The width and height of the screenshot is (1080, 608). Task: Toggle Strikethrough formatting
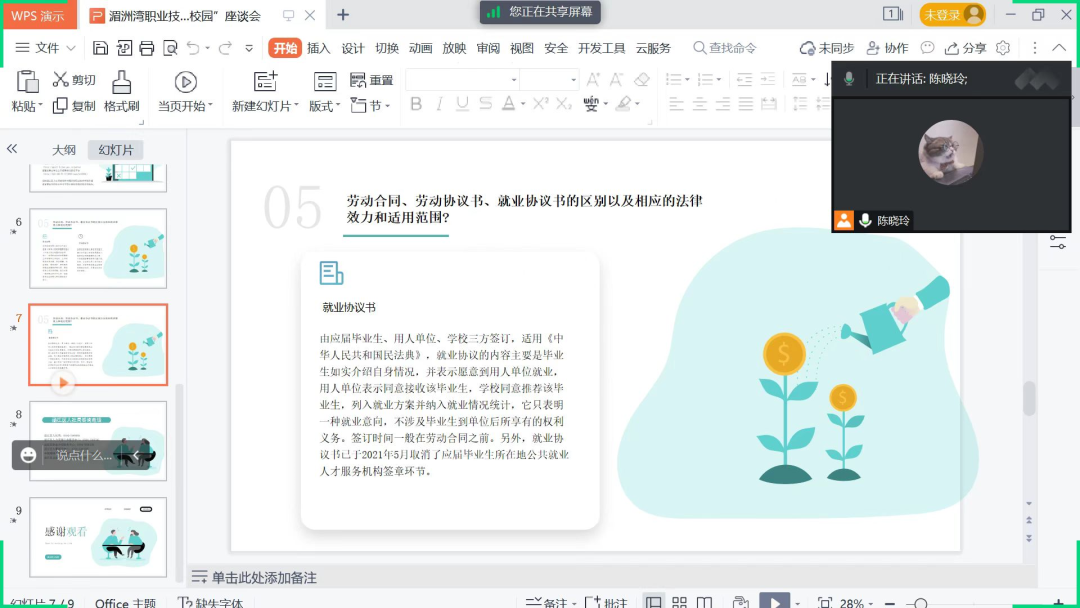pyautogui.click(x=486, y=104)
